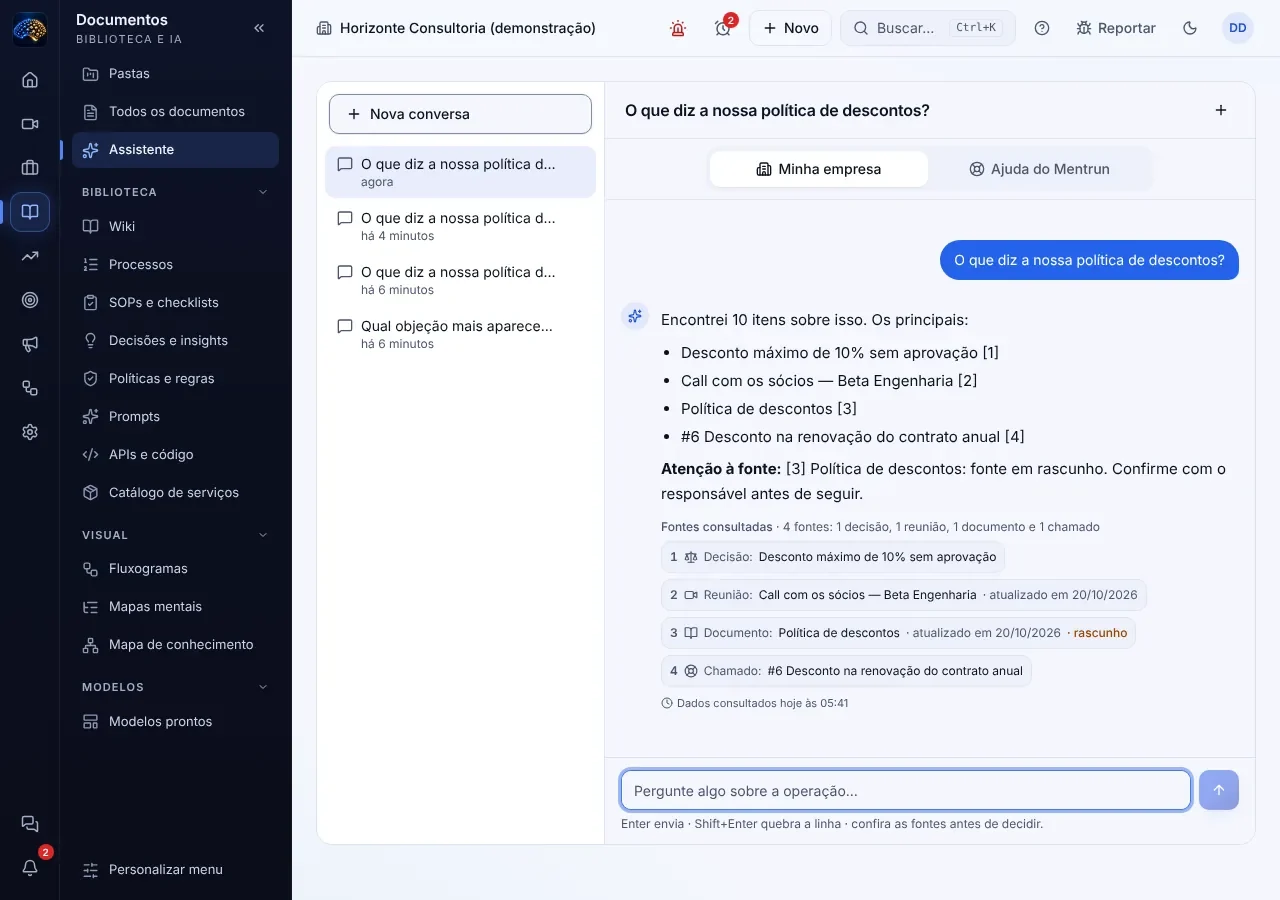Open Fluxogramas in the Visual section
This screenshot has width=1280, height=900.
pyautogui.click(x=175, y=568)
